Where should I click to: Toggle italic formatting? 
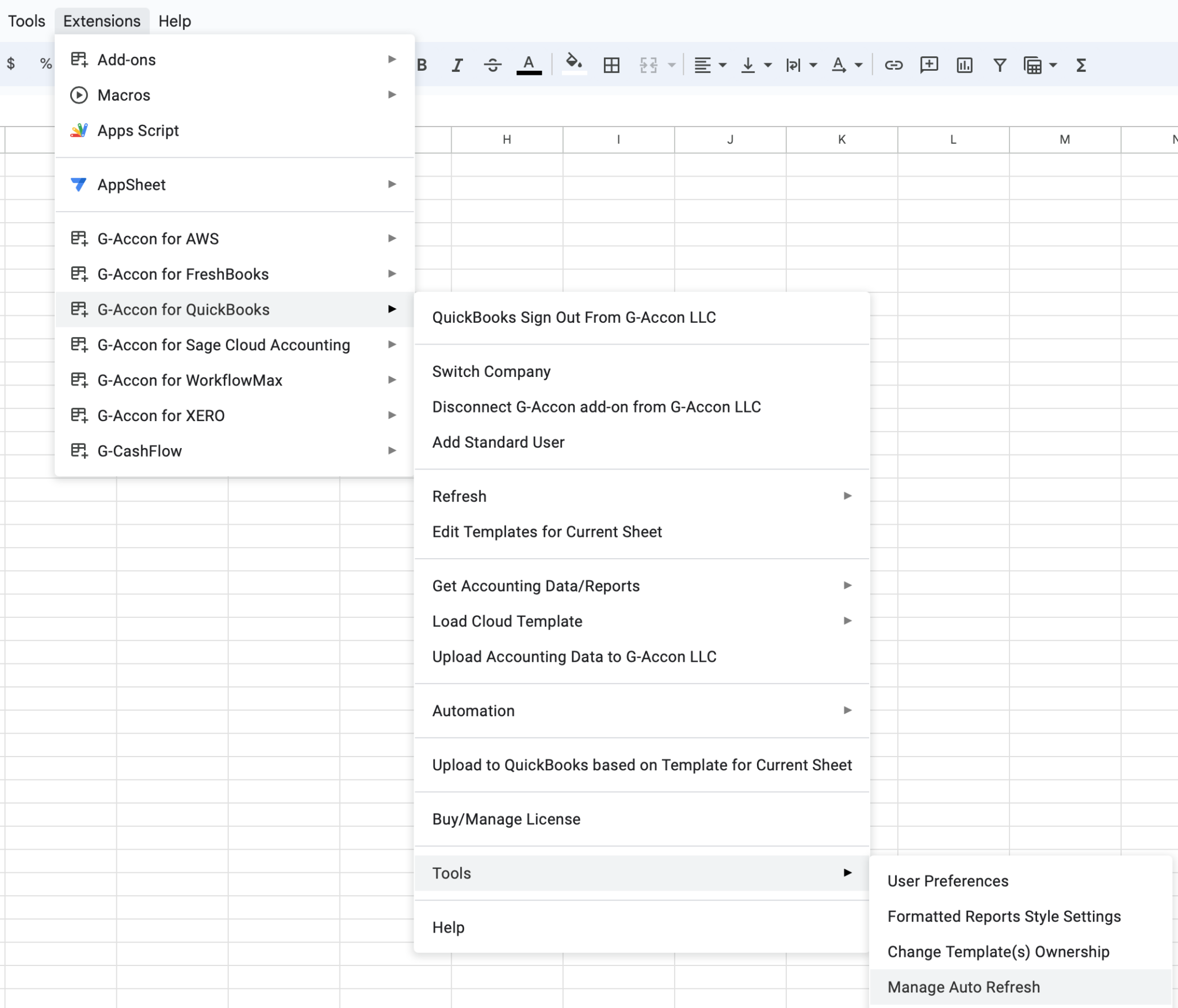coord(457,66)
